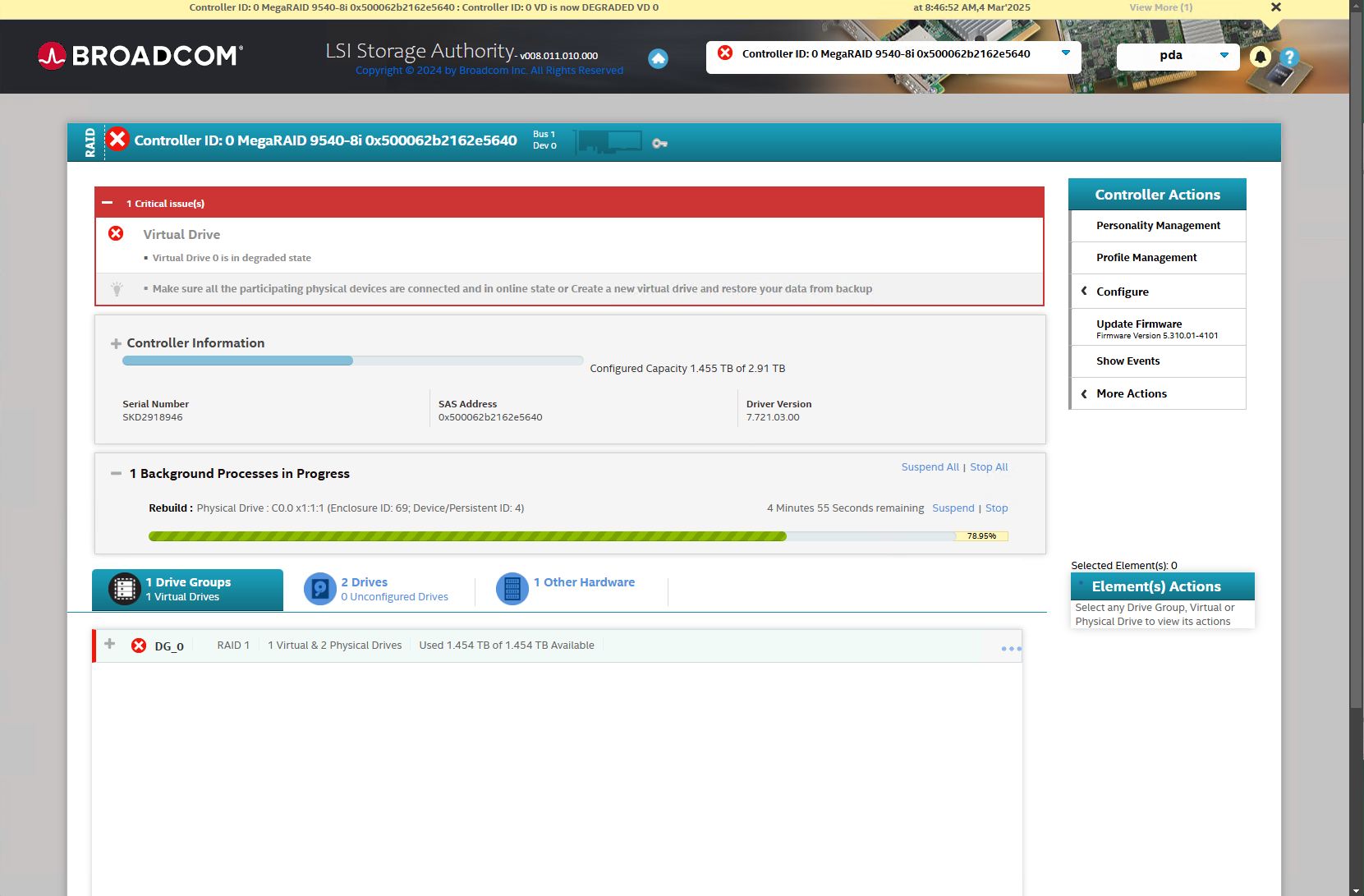Click the vertical RAID label on controller header

(90, 142)
